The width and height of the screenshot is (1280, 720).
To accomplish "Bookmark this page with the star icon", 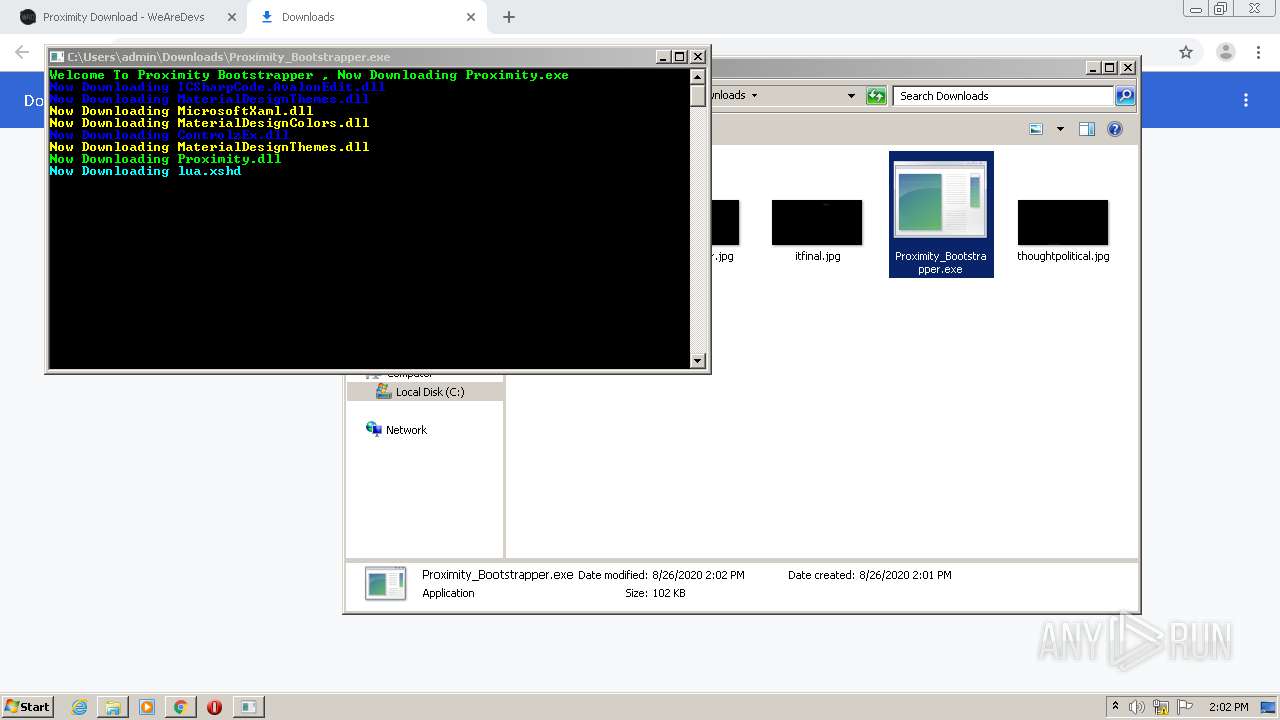I will coord(1186,52).
